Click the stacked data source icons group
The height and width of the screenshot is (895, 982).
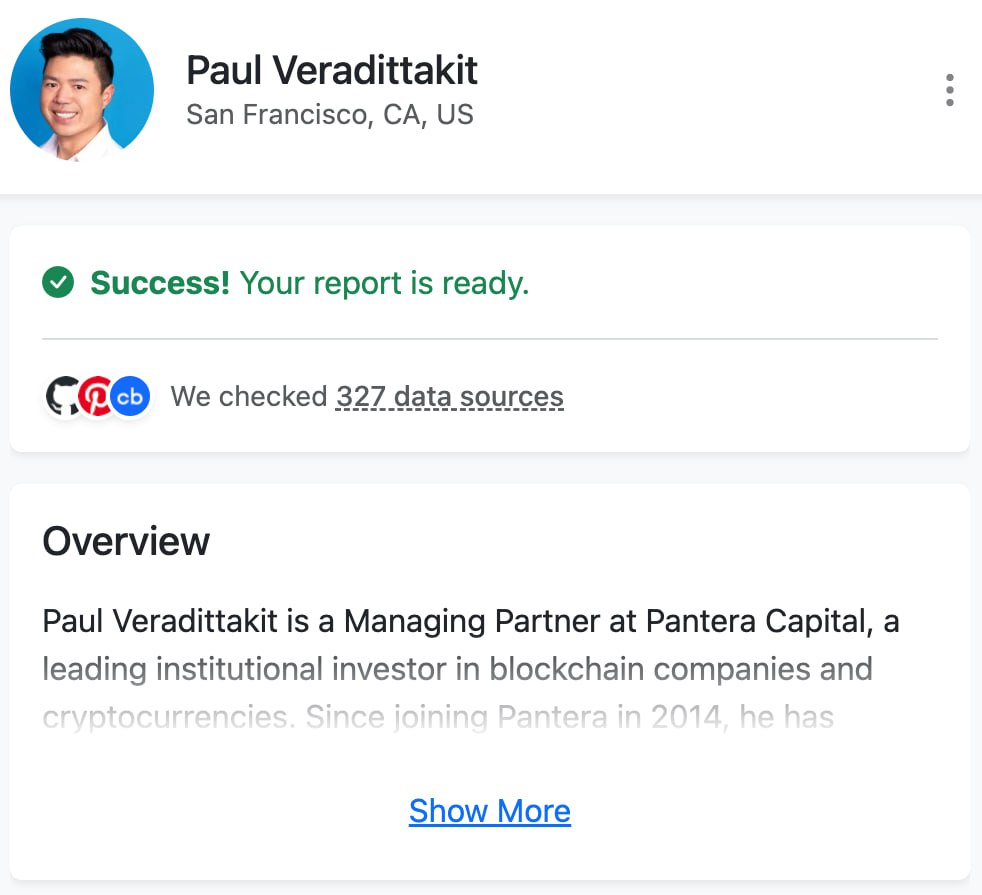(95, 396)
